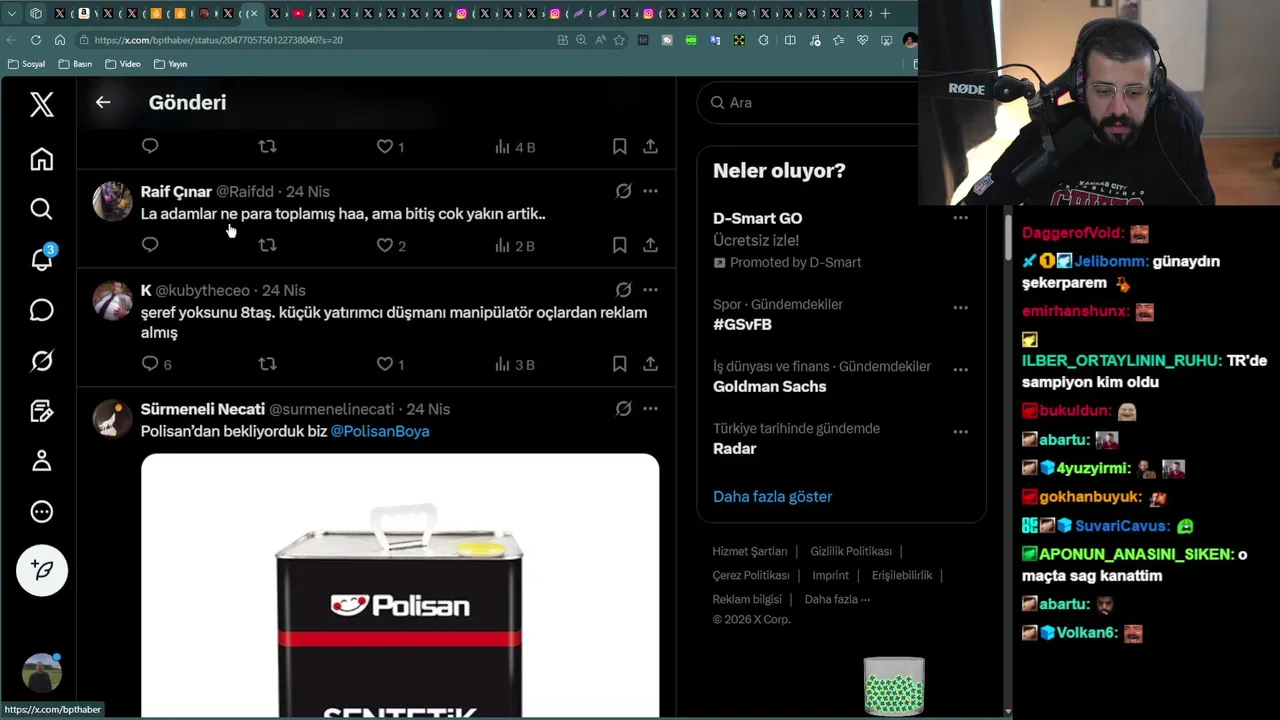Open Profile person icon in sidebar

click(x=41, y=461)
